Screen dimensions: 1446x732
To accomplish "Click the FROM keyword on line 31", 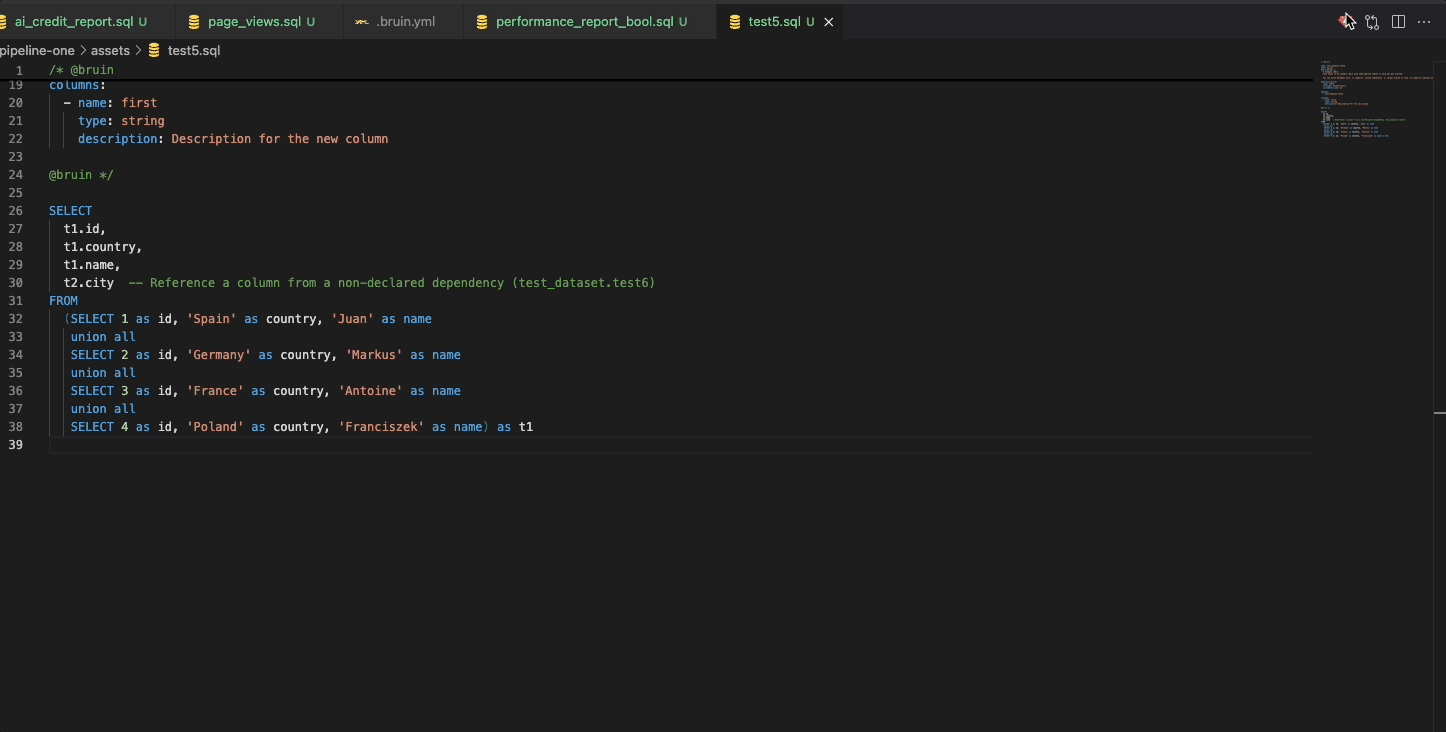I will [x=63, y=301].
